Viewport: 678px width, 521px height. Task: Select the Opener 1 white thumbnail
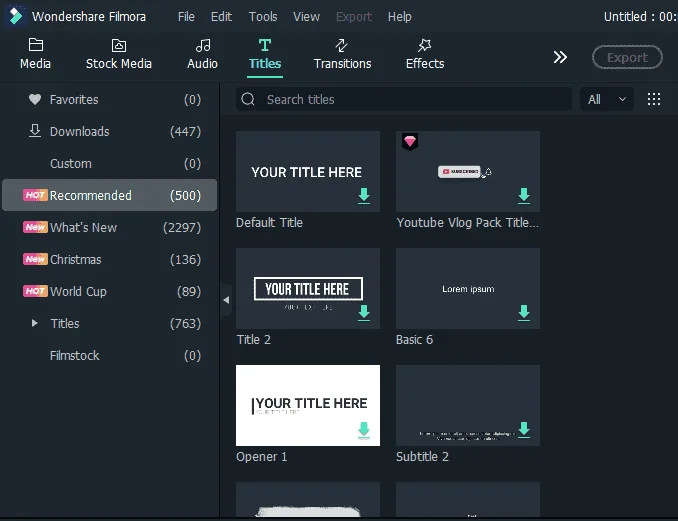[307, 405]
